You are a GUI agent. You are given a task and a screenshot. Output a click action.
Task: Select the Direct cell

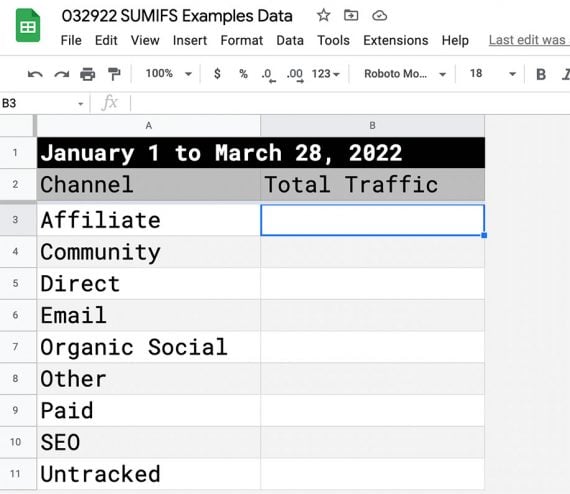point(149,284)
